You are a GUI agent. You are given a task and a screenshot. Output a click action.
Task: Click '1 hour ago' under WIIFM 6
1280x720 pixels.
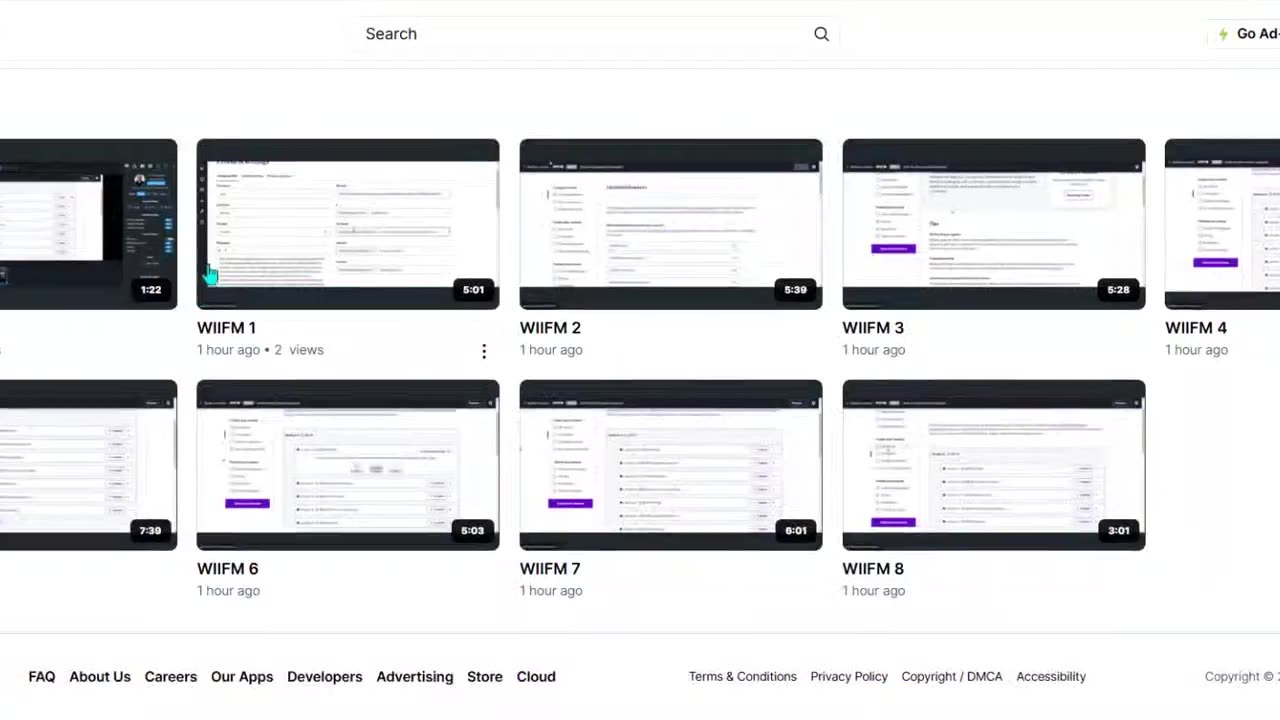pos(228,591)
